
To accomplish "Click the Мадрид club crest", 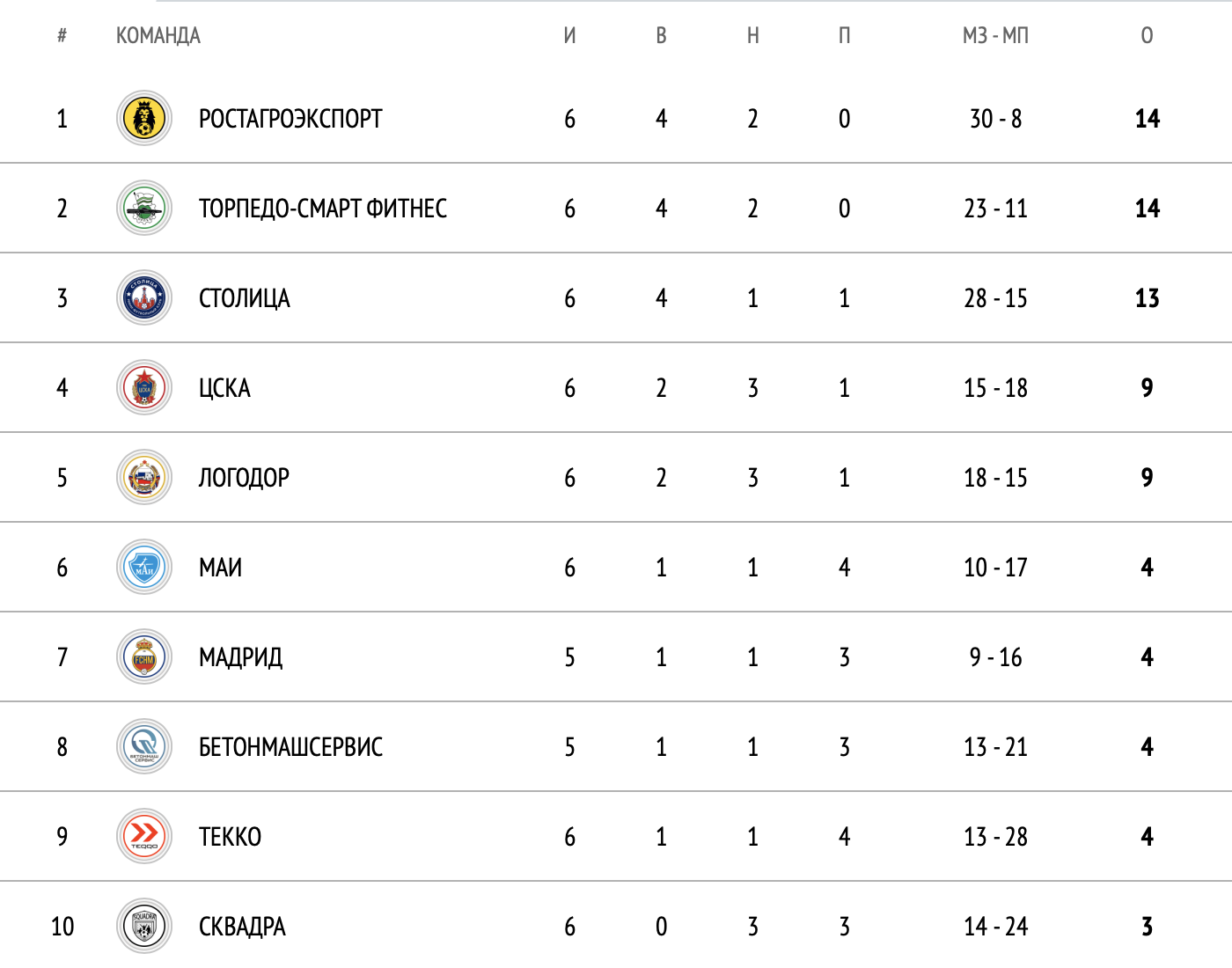I will click(x=144, y=657).
